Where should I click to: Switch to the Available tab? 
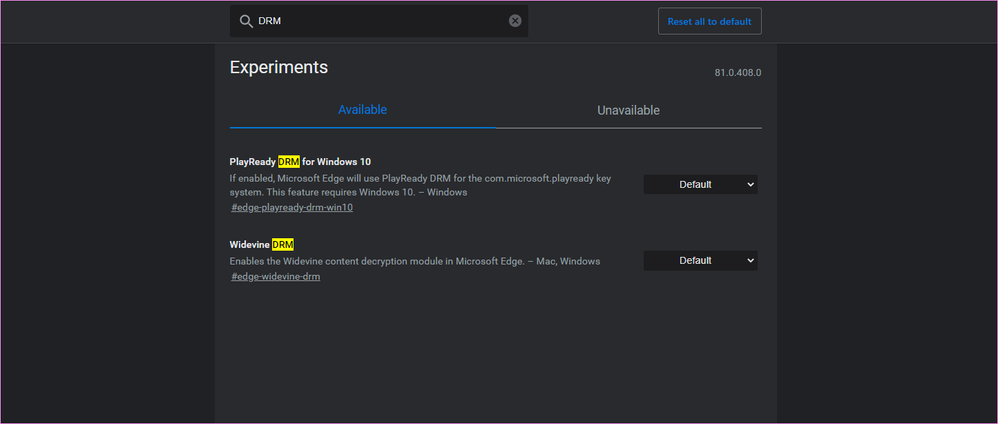click(x=362, y=110)
